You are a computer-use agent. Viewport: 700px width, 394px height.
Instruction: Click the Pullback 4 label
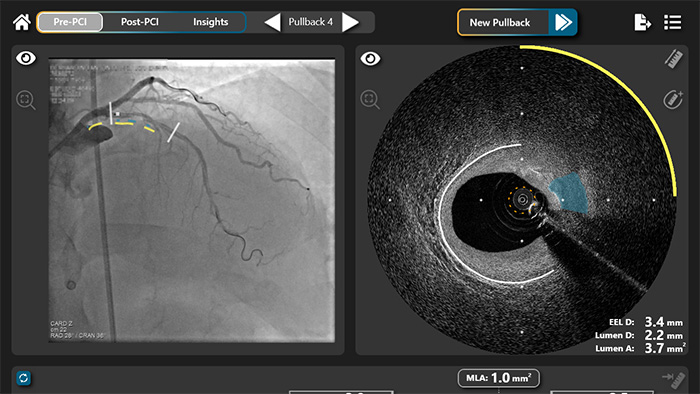311,22
